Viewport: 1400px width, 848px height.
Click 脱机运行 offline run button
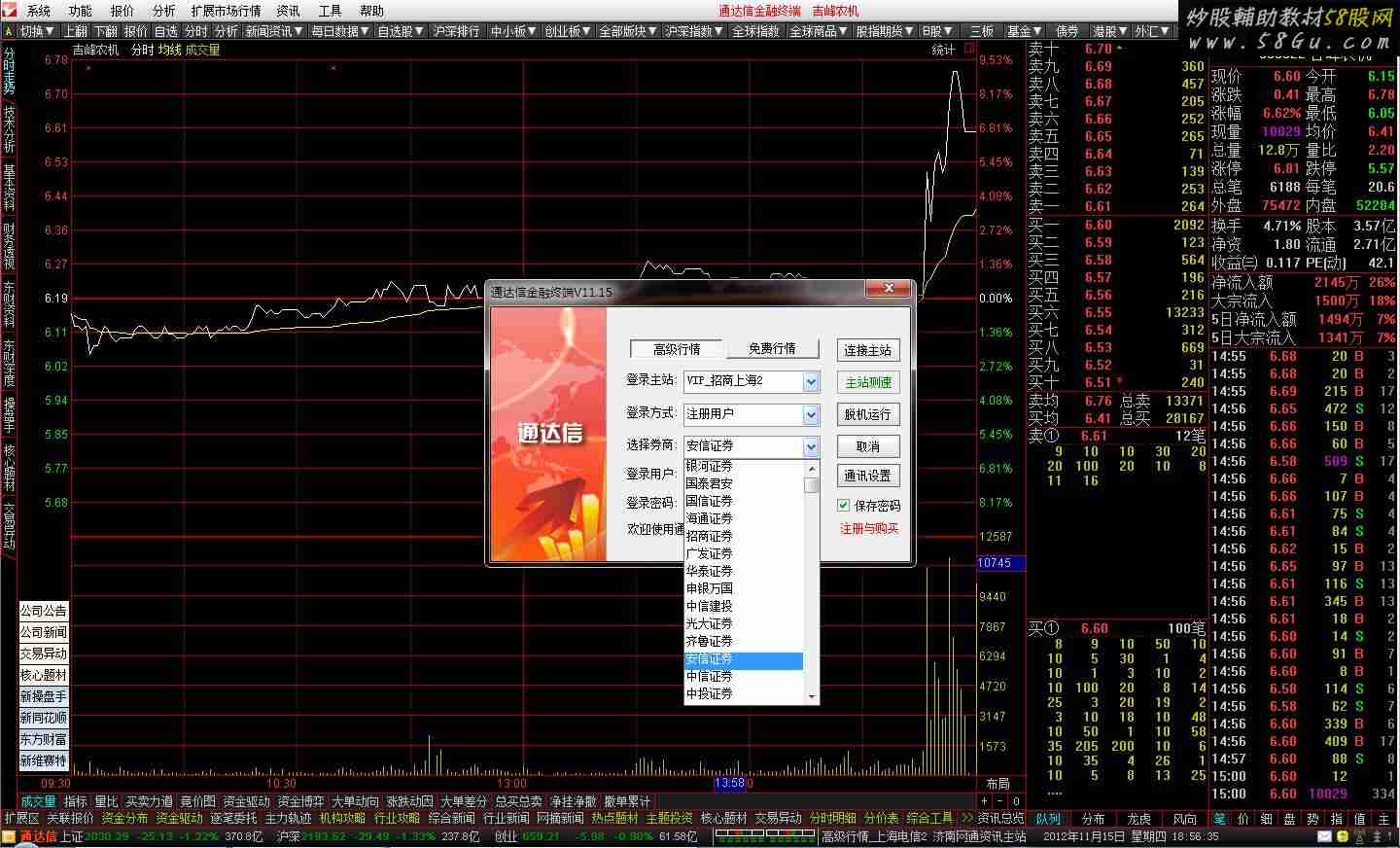(x=868, y=414)
